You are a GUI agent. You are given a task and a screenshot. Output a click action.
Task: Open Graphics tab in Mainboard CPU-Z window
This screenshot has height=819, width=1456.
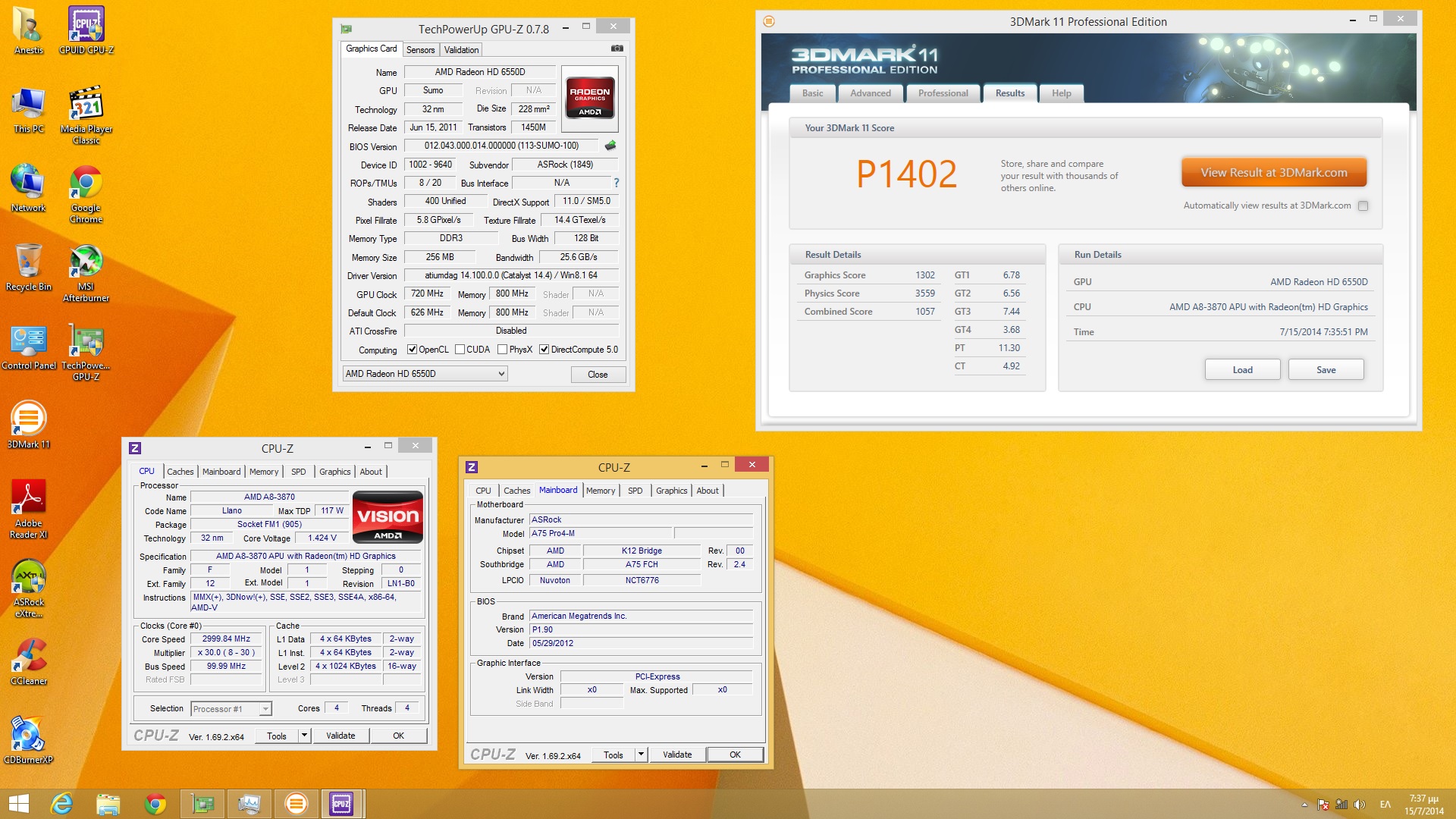(x=671, y=491)
